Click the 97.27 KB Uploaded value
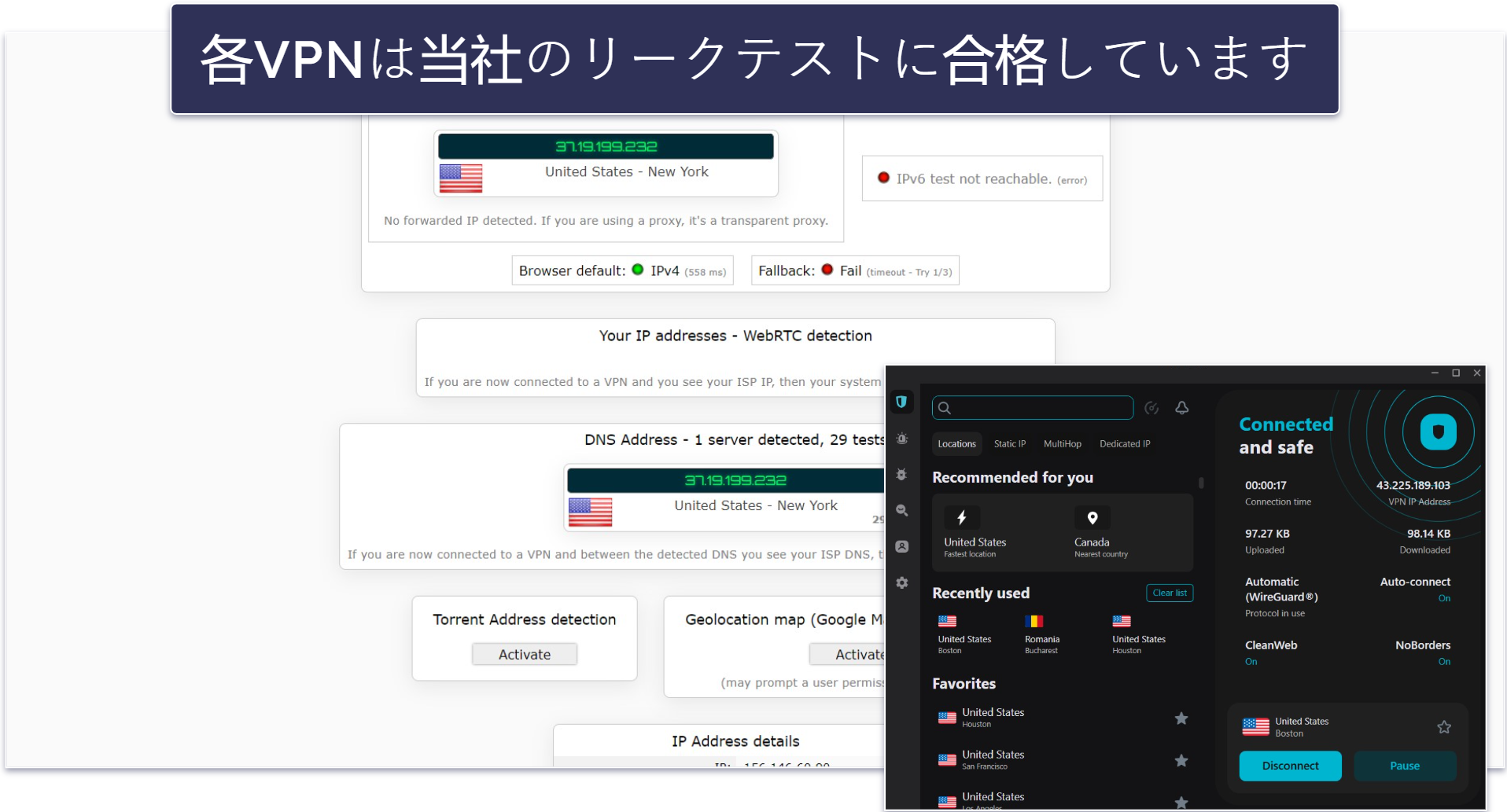1507x812 pixels. click(1267, 533)
